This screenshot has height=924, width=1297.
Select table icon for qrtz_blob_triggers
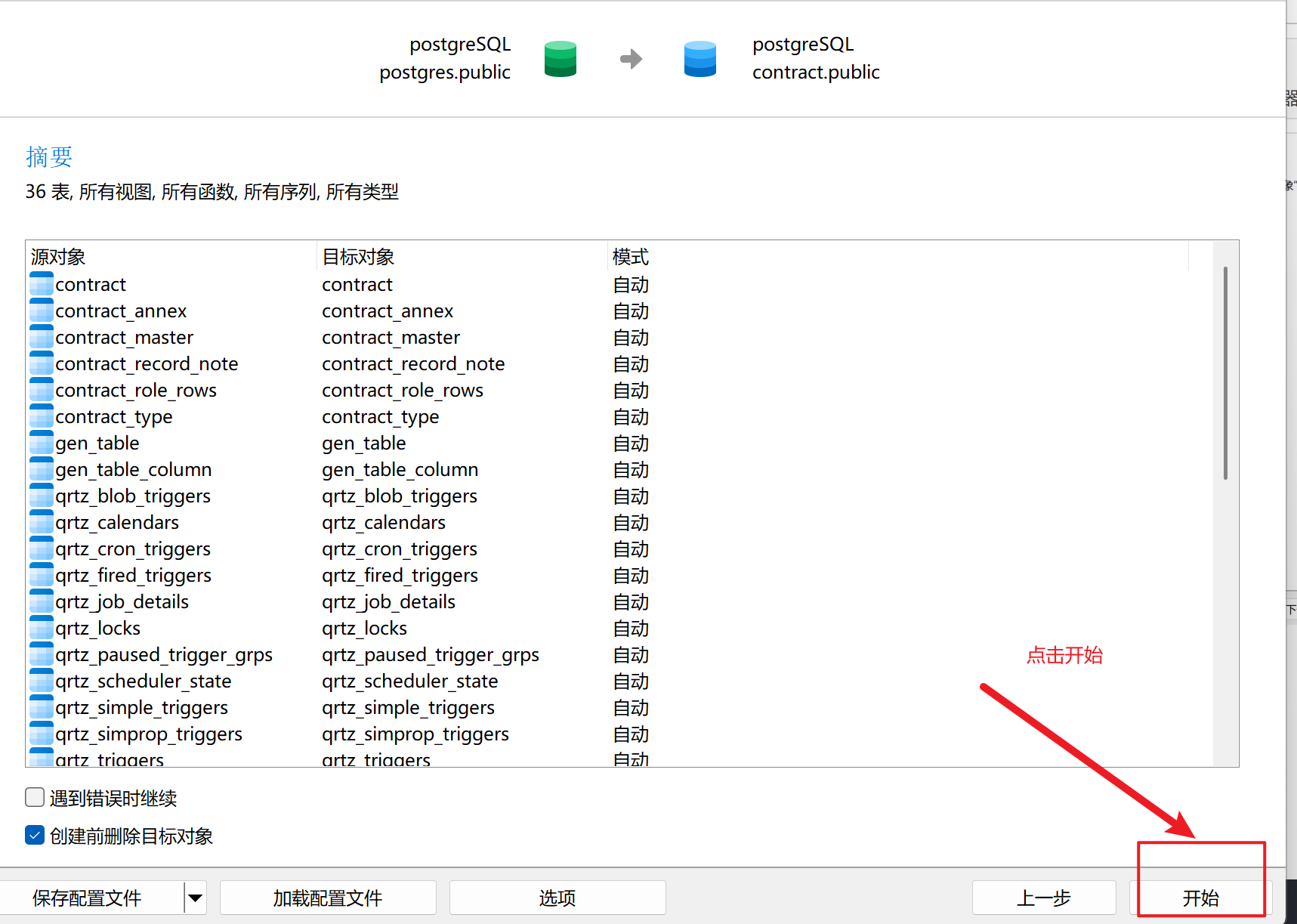pos(42,496)
